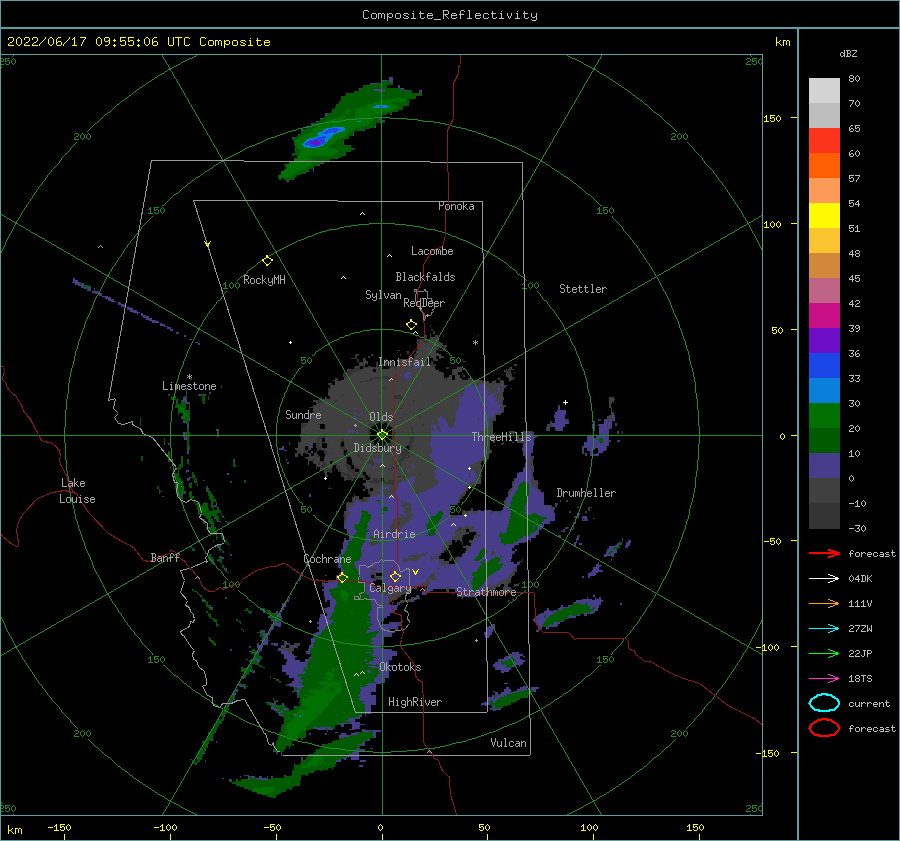This screenshot has height=841, width=900.
Task: Click the Strathmore town label
Action: (x=486, y=592)
